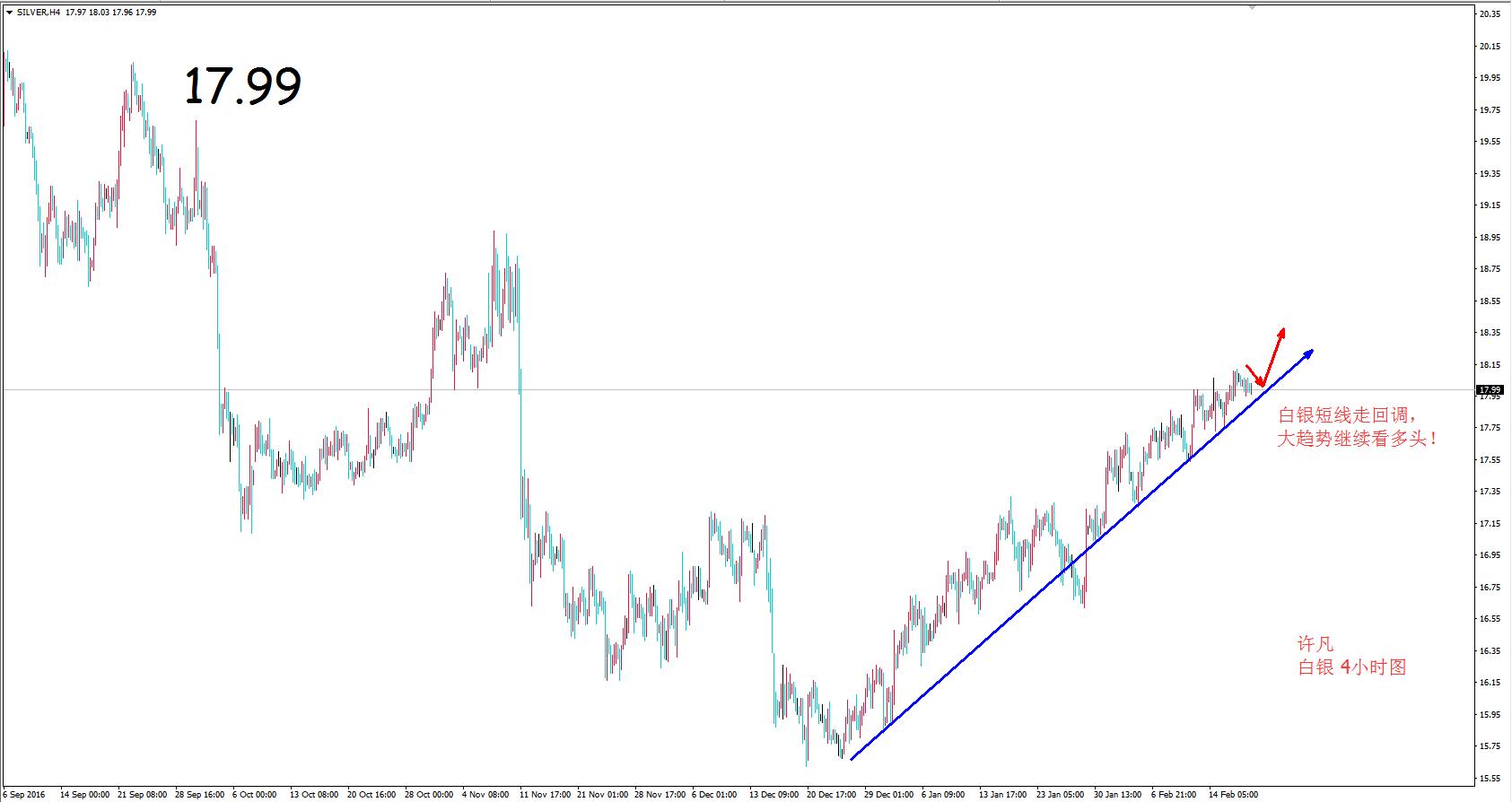
Task: Click the red text 许凡
Action: click(1316, 644)
